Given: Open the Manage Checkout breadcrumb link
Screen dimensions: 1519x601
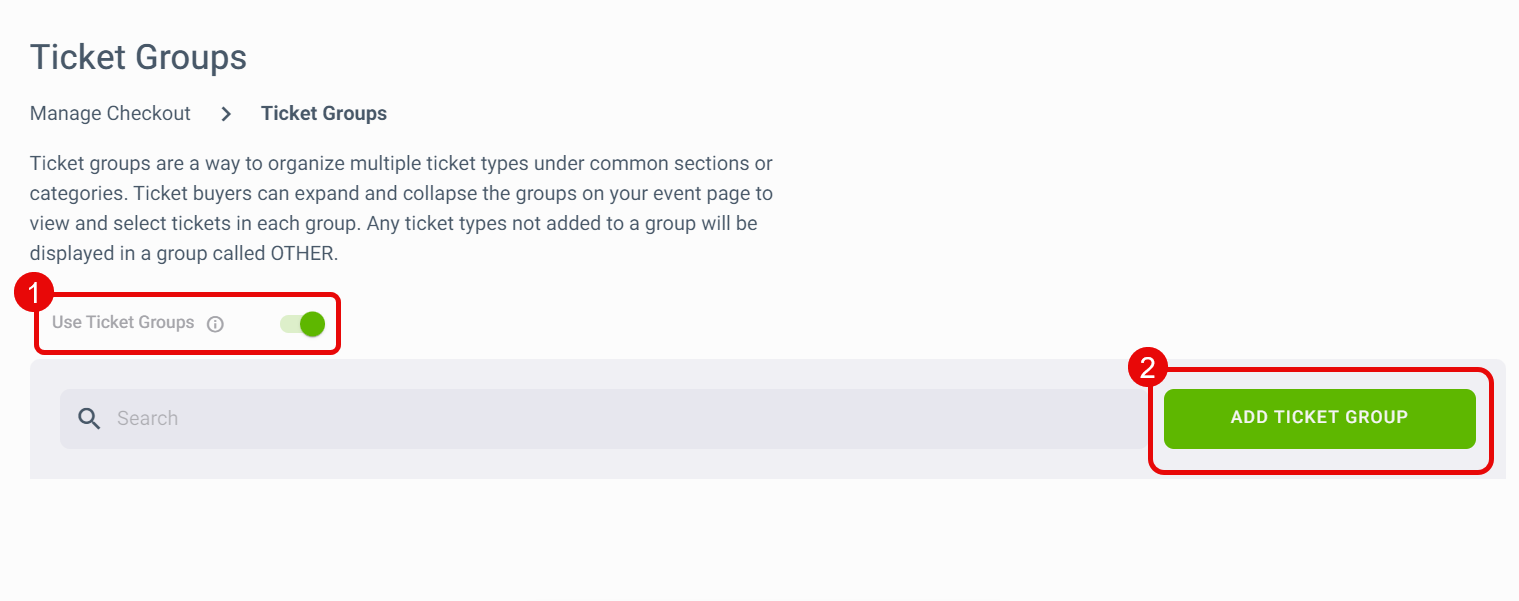Looking at the screenshot, I should click(110, 113).
